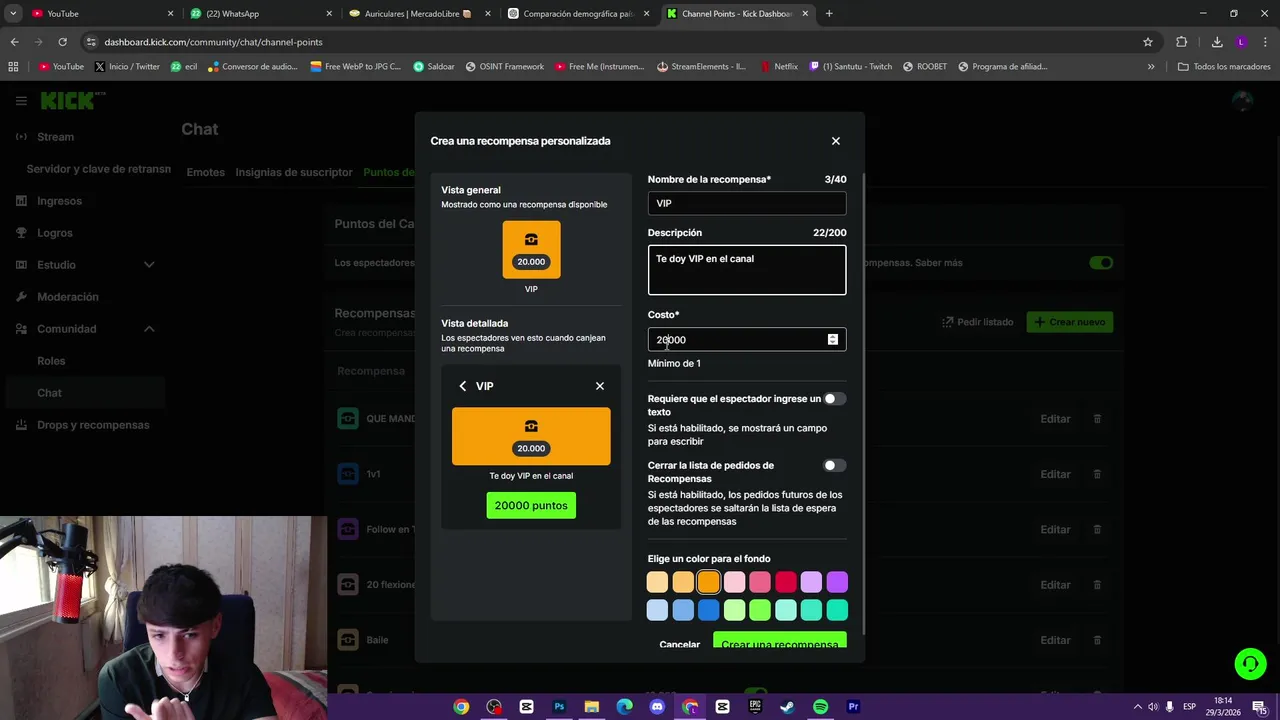Toggle the channel points enabled switch

pyautogui.click(x=1101, y=263)
